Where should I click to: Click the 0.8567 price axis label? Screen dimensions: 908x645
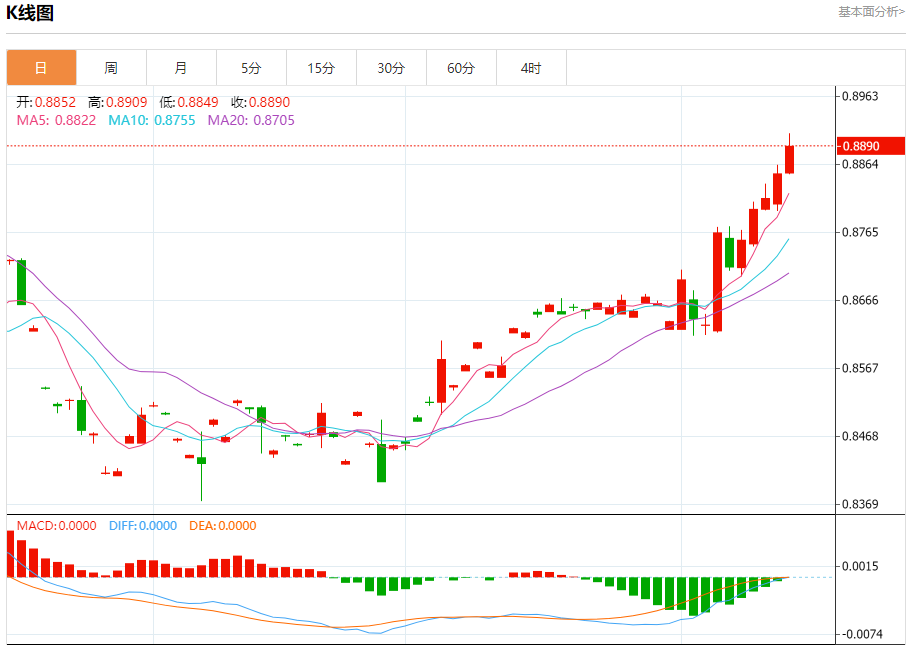(x=860, y=368)
